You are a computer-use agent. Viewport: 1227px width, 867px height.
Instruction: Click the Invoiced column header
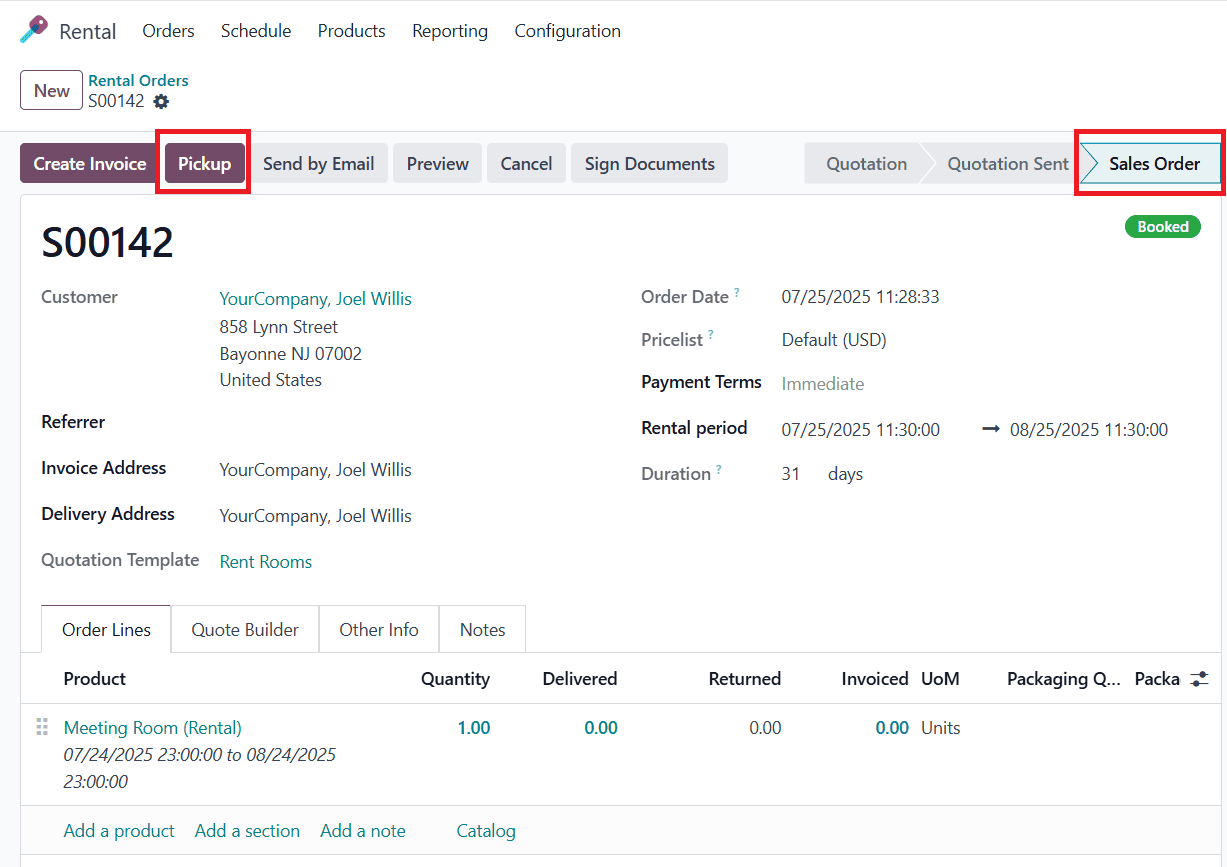click(875, 679)
